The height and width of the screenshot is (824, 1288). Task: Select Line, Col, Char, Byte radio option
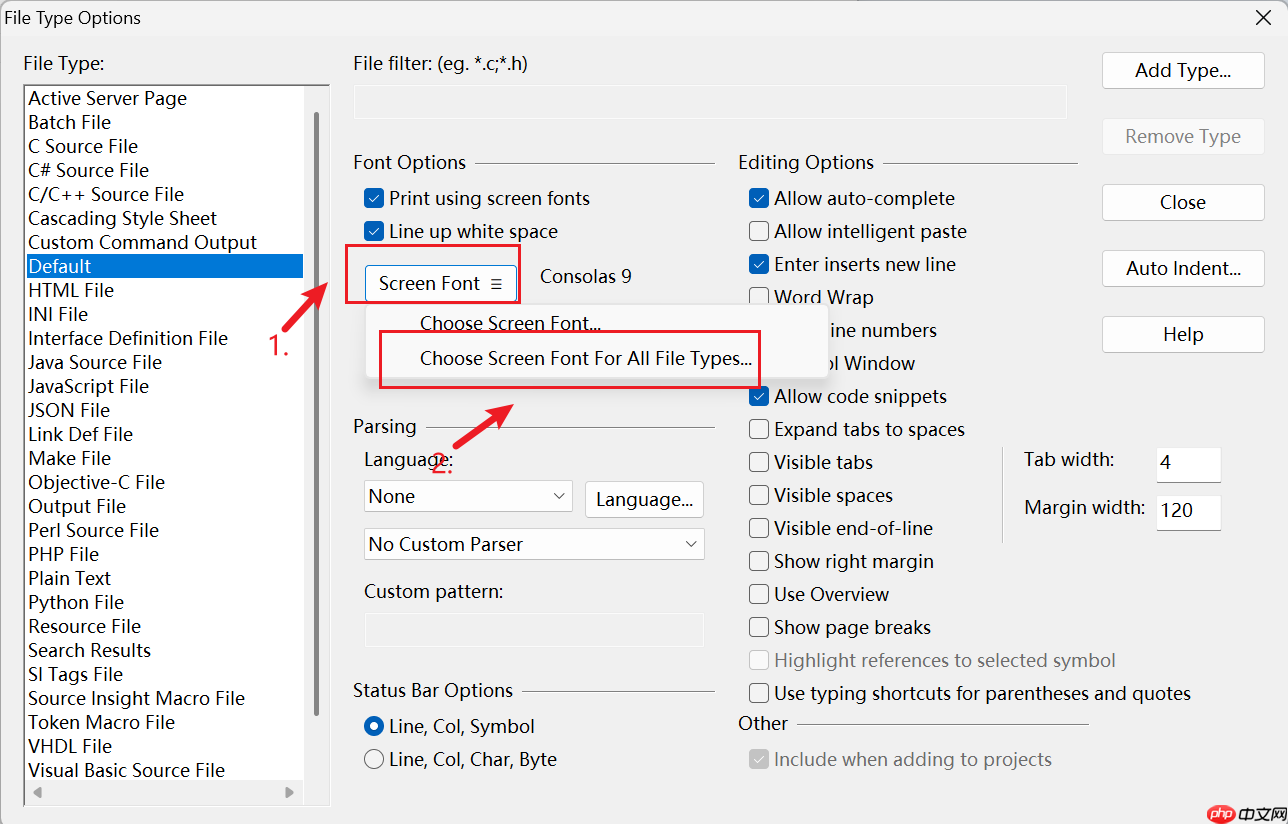coord(374,760)
